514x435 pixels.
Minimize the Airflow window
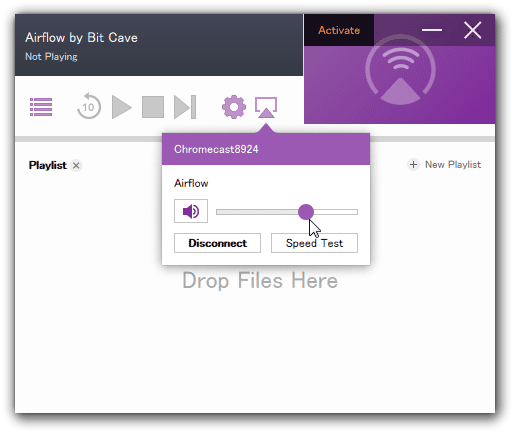tap(432, 30)
